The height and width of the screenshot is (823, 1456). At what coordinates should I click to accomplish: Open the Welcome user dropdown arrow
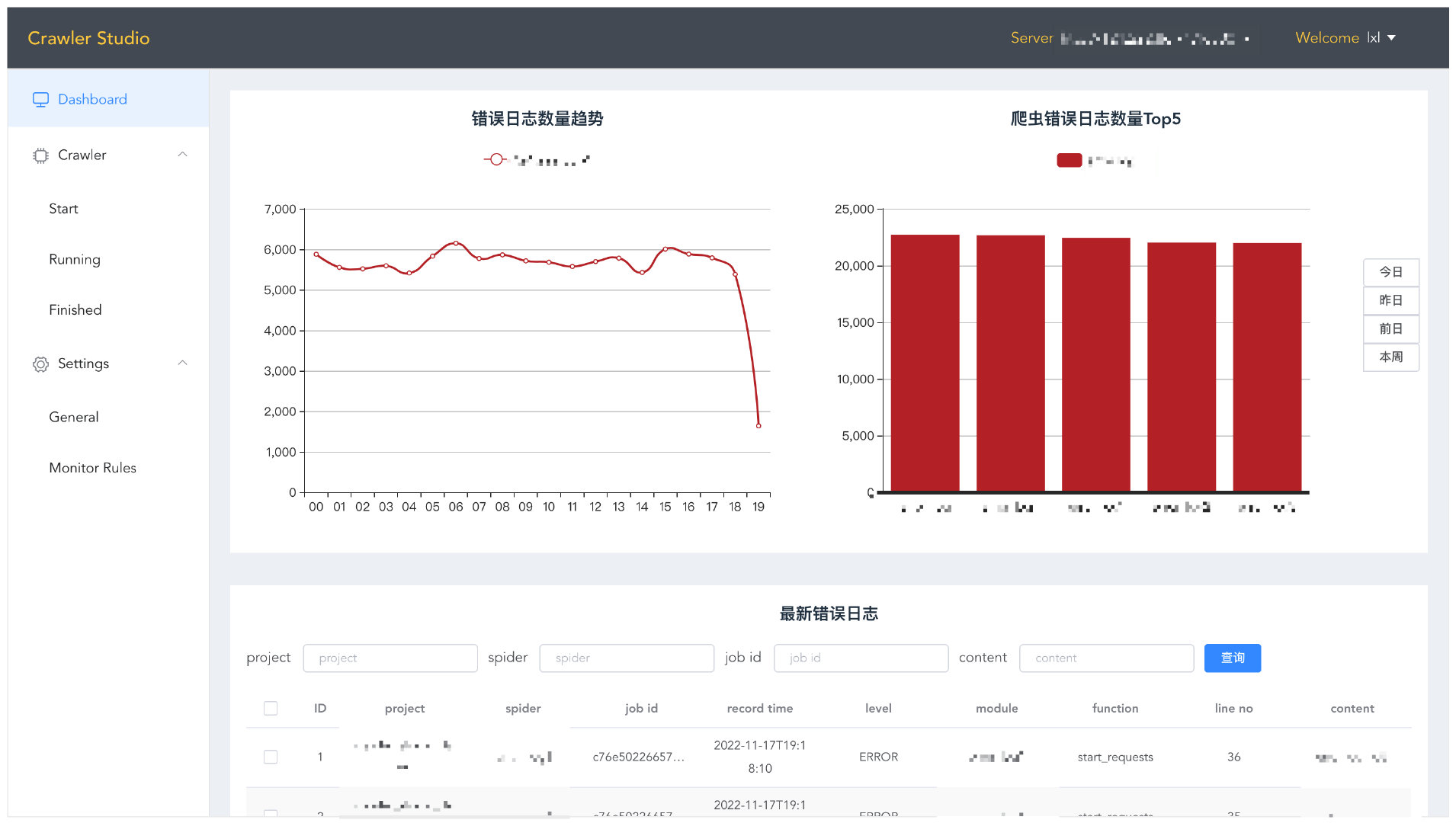coord(1391,38)
